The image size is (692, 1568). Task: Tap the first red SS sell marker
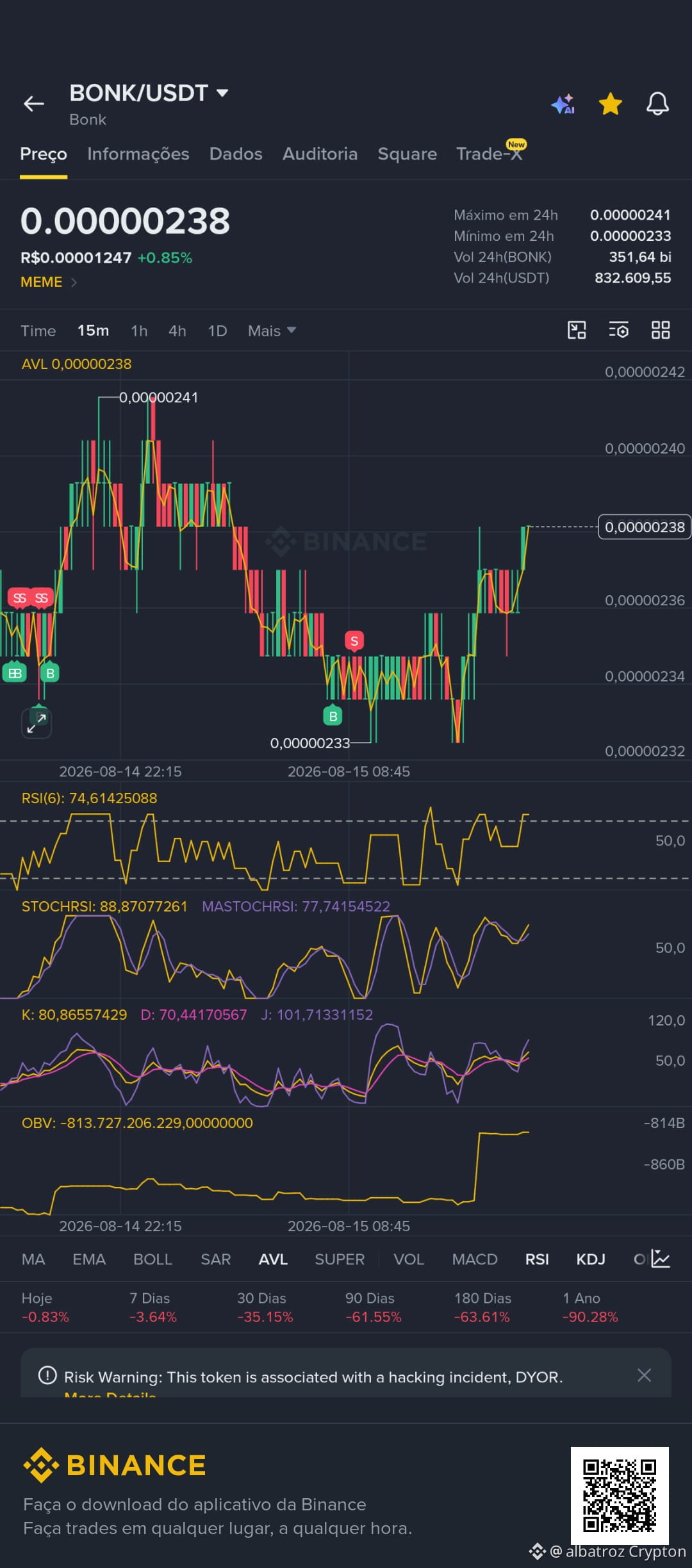pyautogui.click(x=20, y=598)
